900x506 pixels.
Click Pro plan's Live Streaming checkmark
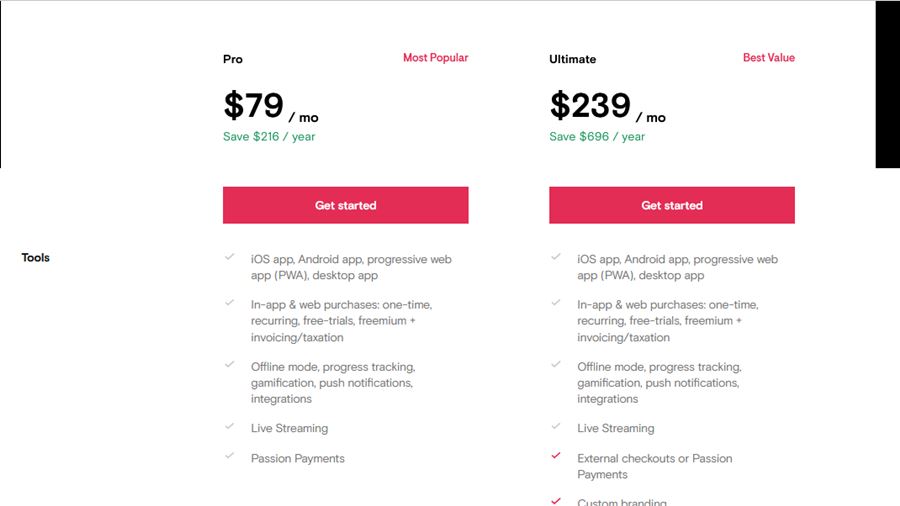click(x=230, y=426)
